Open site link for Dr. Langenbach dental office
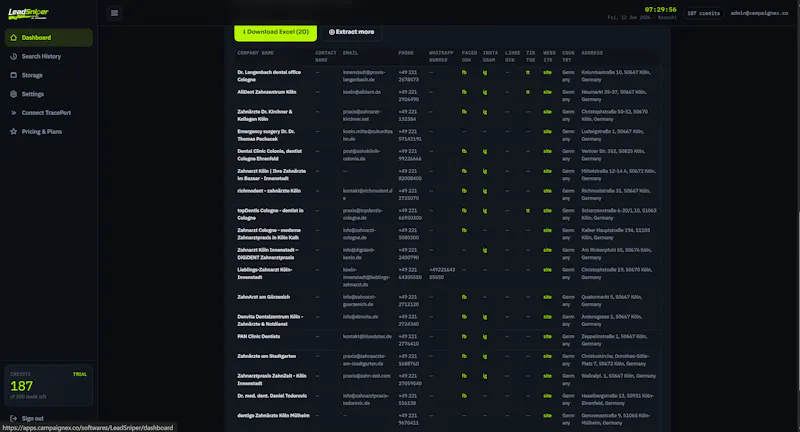Screen dimensions: 800x432 point(547,72)
